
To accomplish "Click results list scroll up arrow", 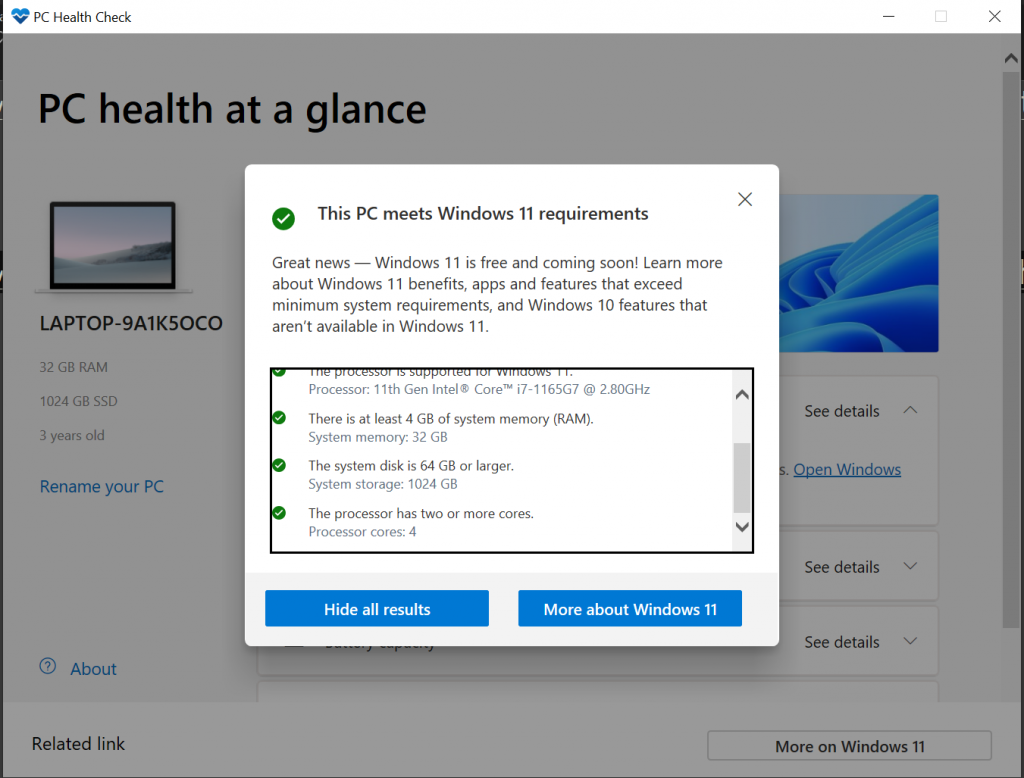I will (x=742, y=395).
